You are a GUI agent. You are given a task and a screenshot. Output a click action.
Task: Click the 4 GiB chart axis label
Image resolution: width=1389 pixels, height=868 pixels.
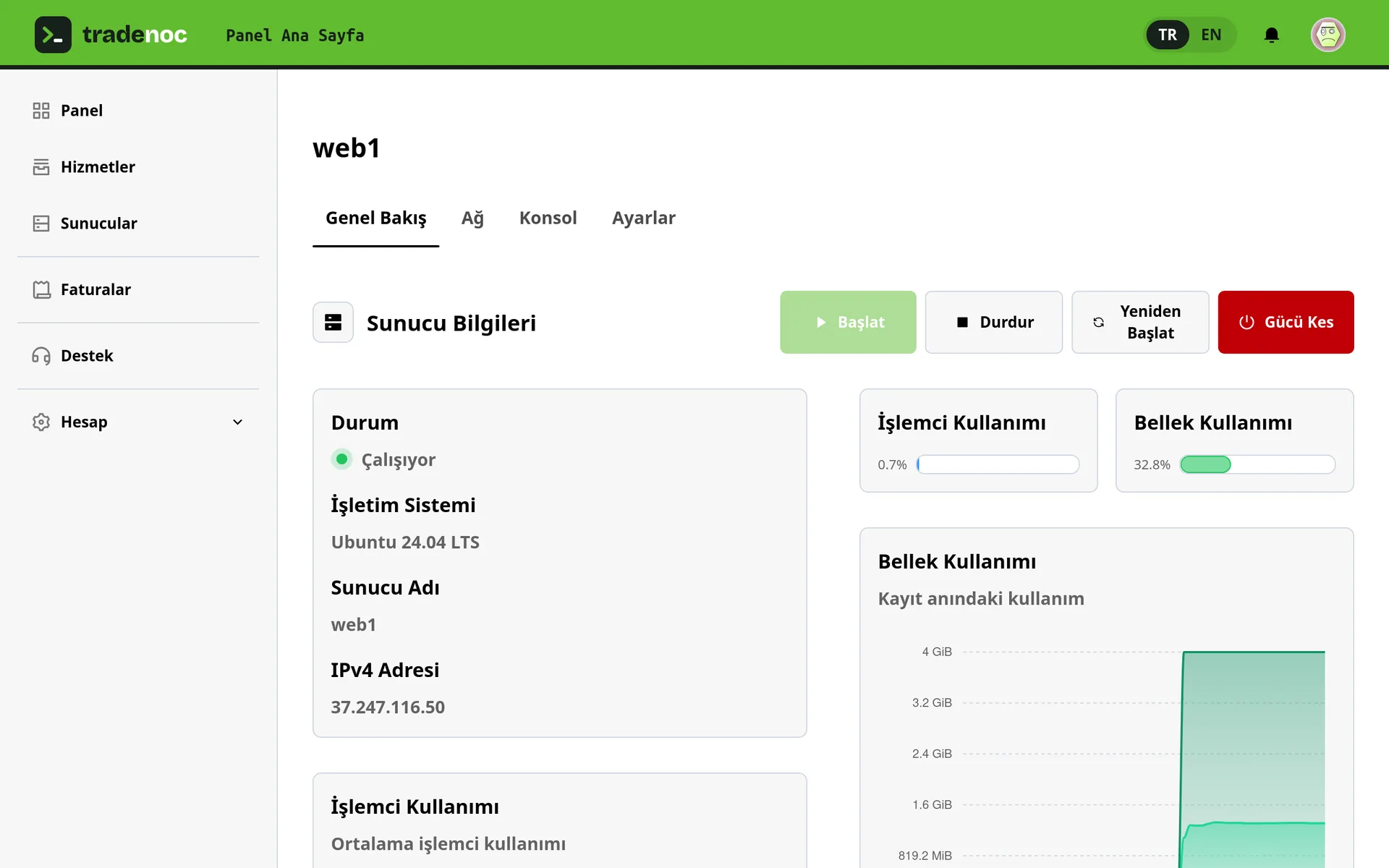(936, 652)
